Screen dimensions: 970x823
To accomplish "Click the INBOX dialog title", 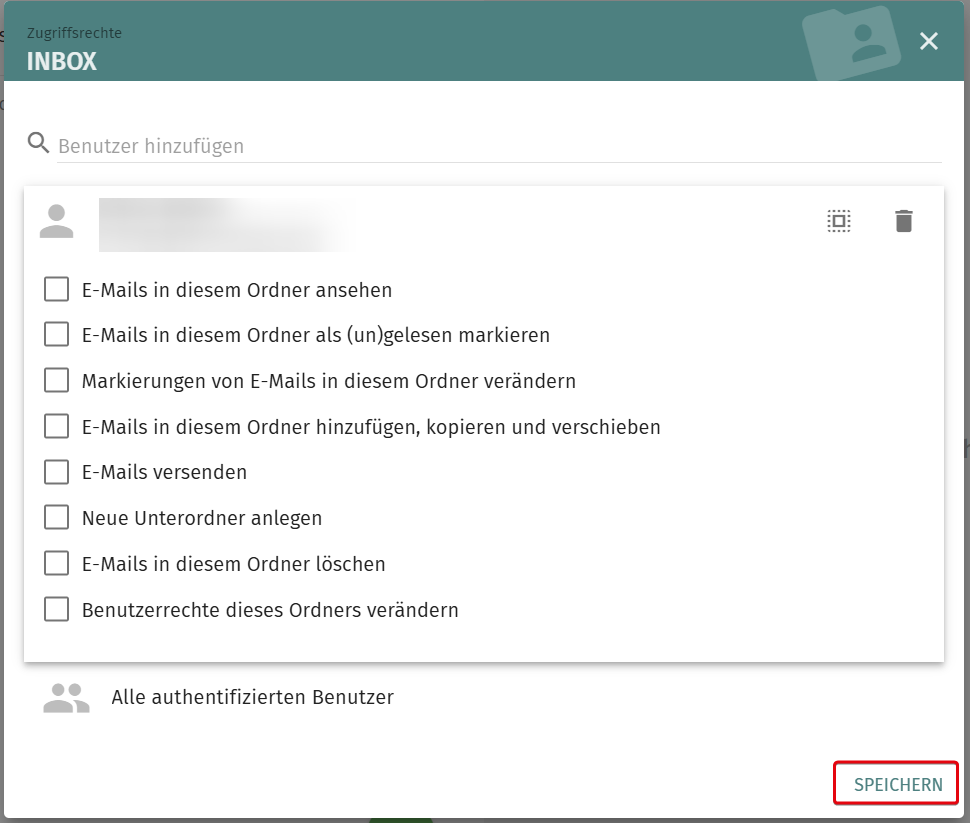I will point(62,61).
